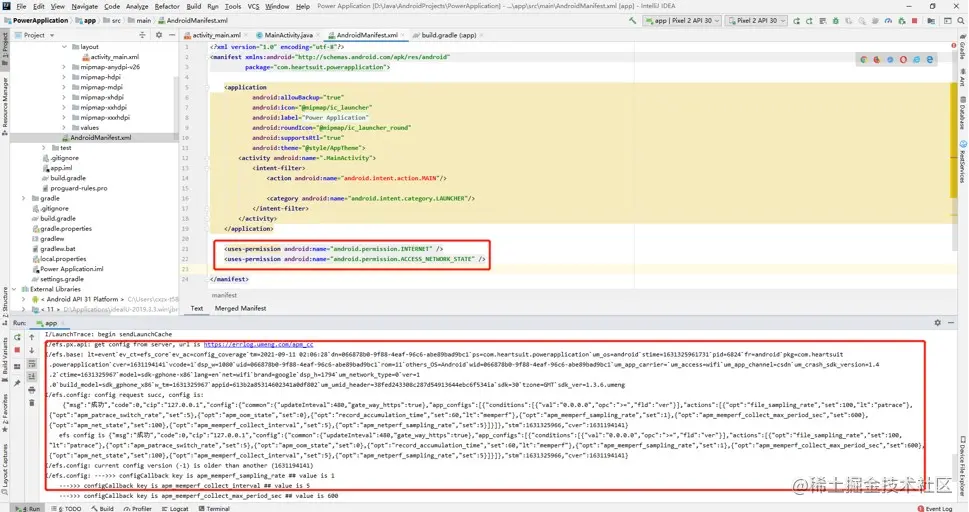Screen dimensions: 969x512
Task: Click the Project panel gear settings icon
Action: click(159, 35)
